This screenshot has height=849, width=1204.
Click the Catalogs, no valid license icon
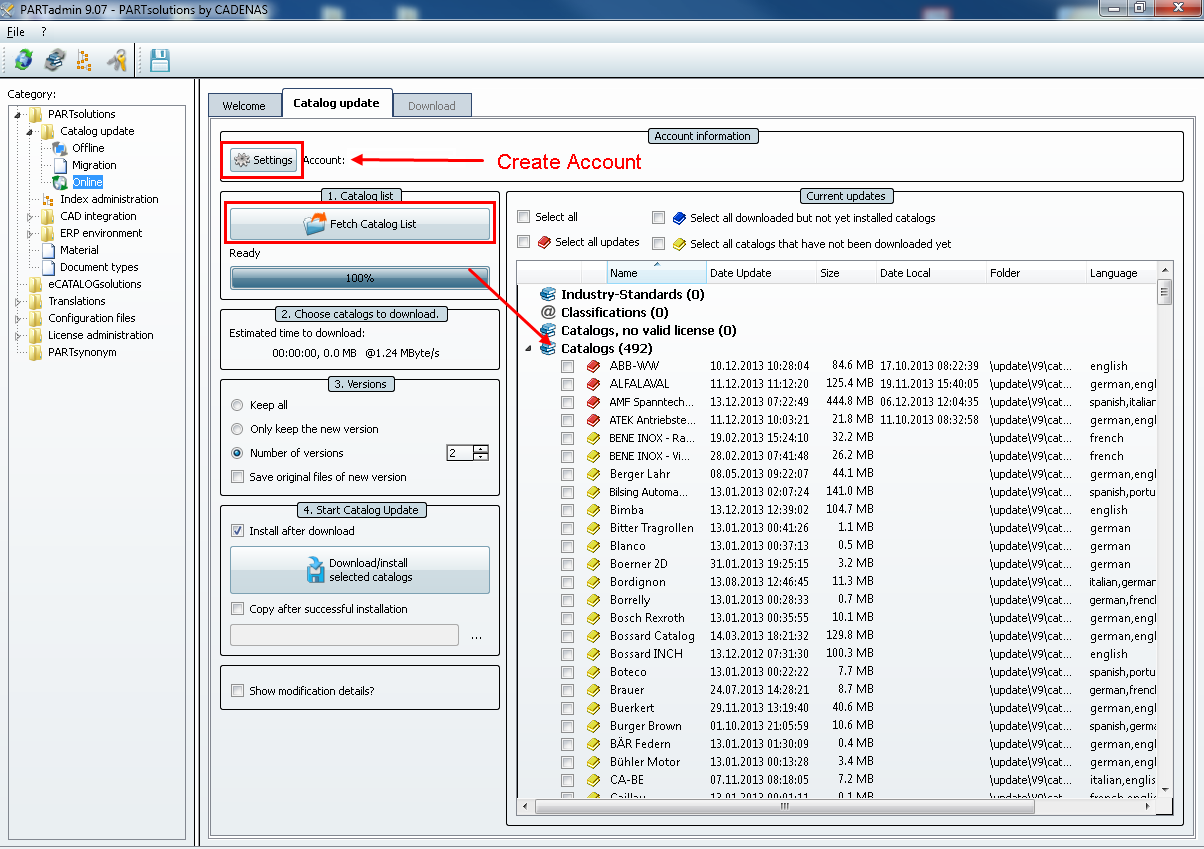(x=547, y=330)
